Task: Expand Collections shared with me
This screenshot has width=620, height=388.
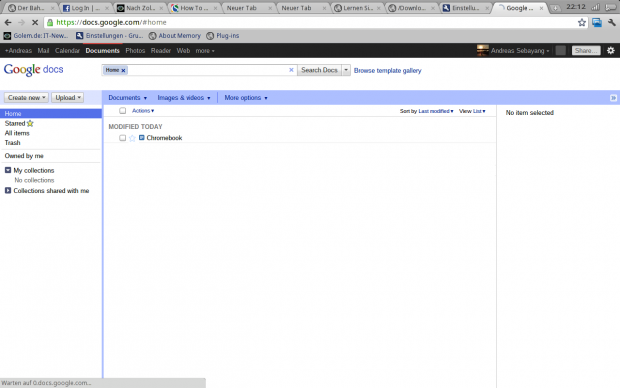Action: [x=8, y=191]
